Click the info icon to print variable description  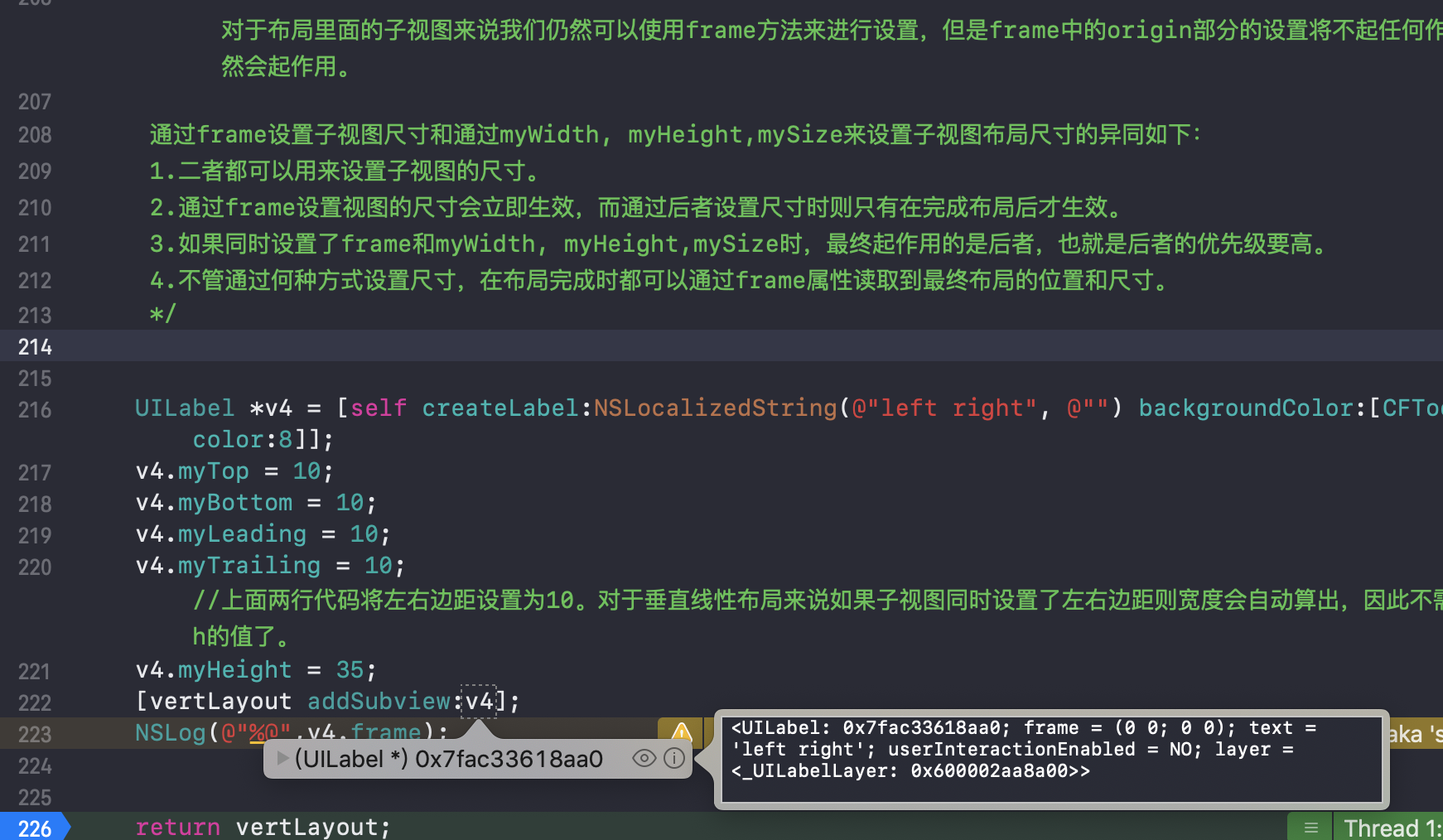click(x=675, y=758)
